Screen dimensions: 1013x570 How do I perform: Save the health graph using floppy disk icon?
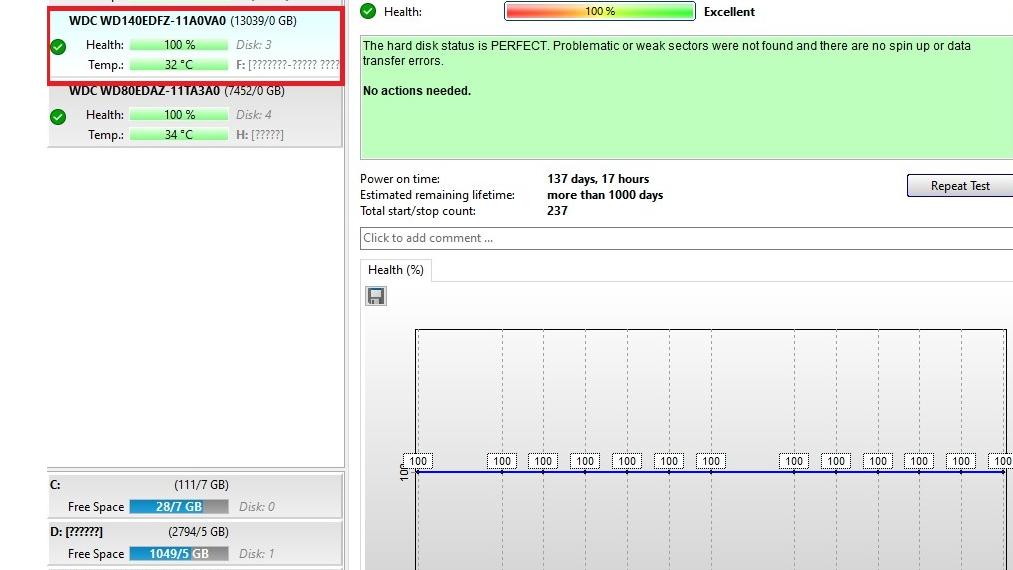pos(376,296)
